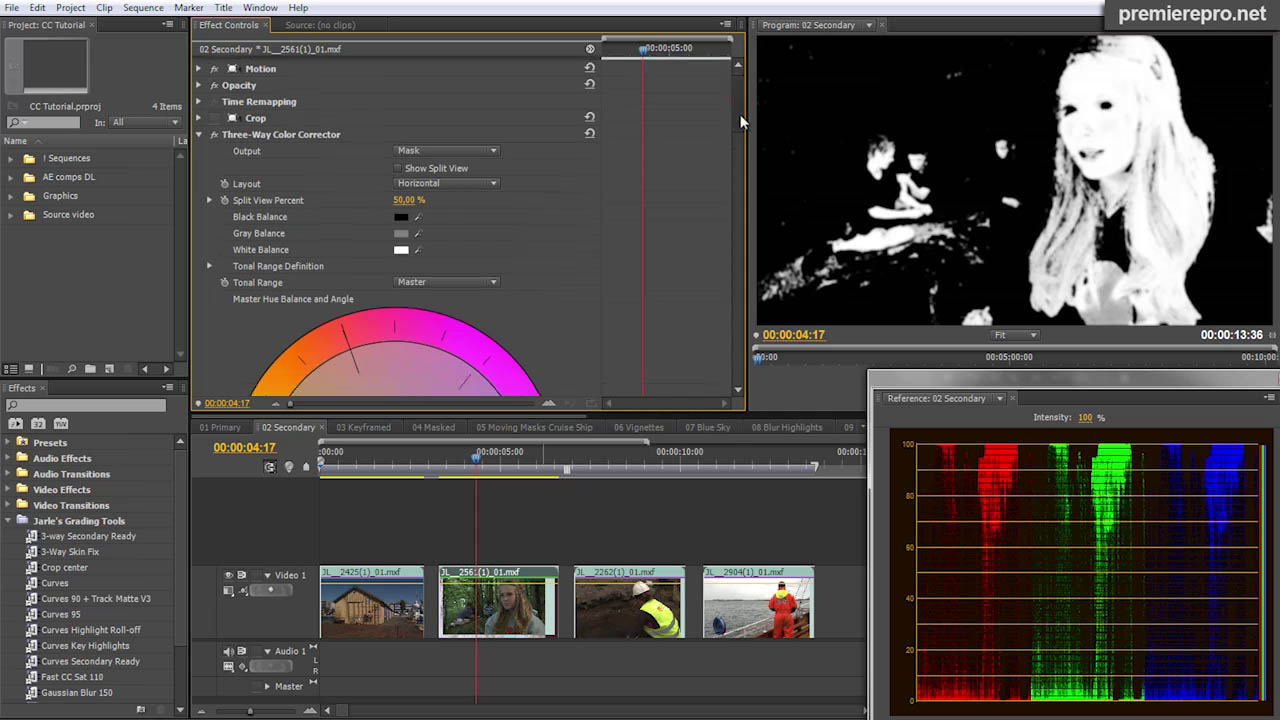The image size is (1280, 720).
Task: Open the Sequence menu
Action: 143,7
